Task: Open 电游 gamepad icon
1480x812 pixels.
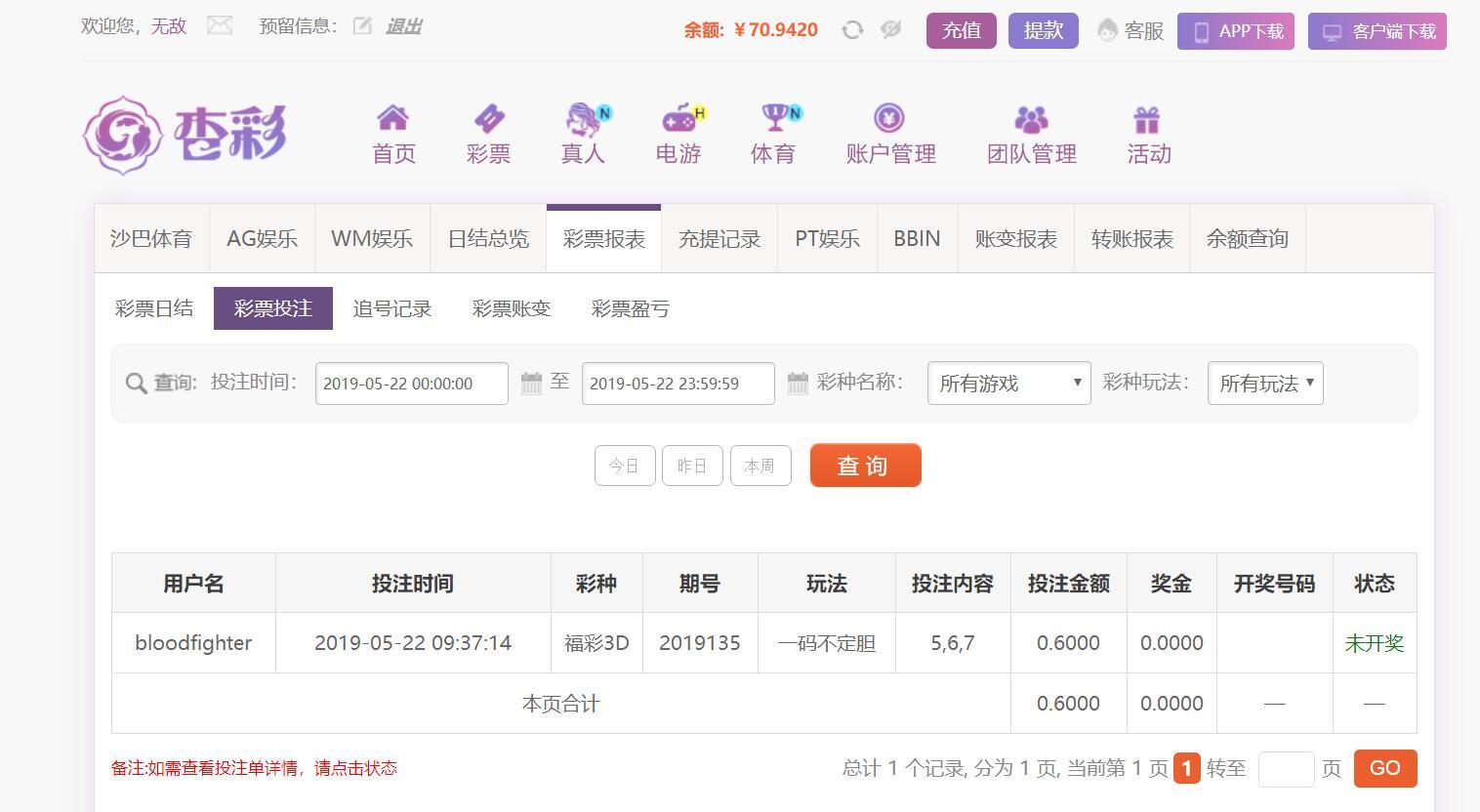Action: click(x=682, y=118)
